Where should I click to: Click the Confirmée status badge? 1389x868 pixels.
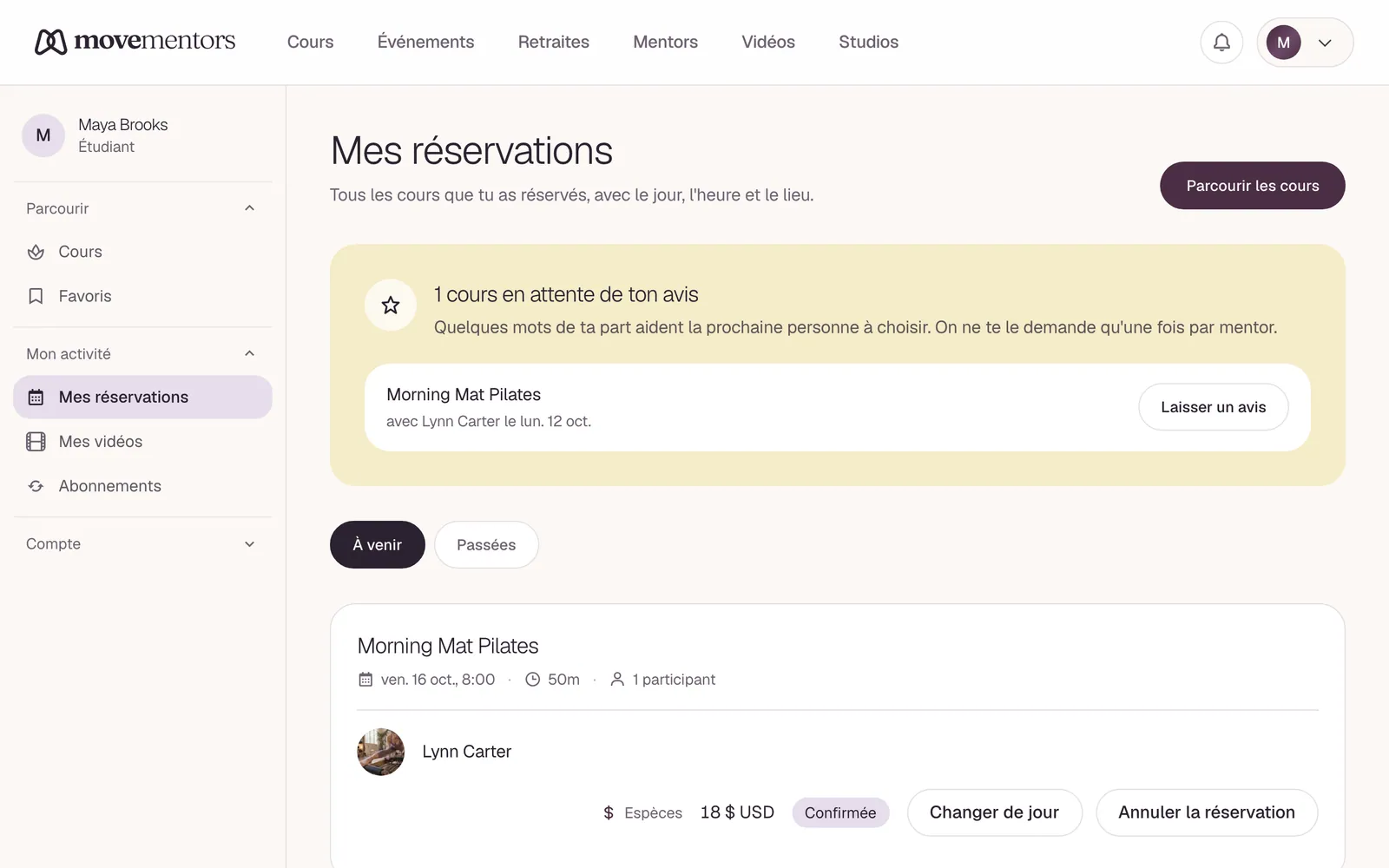coord(840,812)
